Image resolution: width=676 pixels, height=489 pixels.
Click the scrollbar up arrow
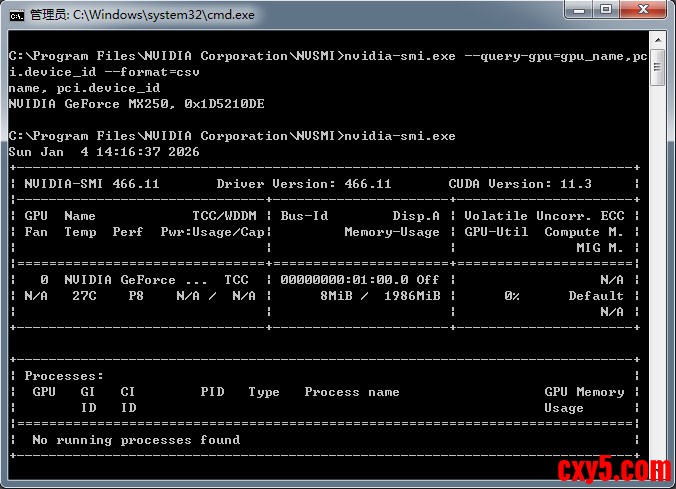658,40
